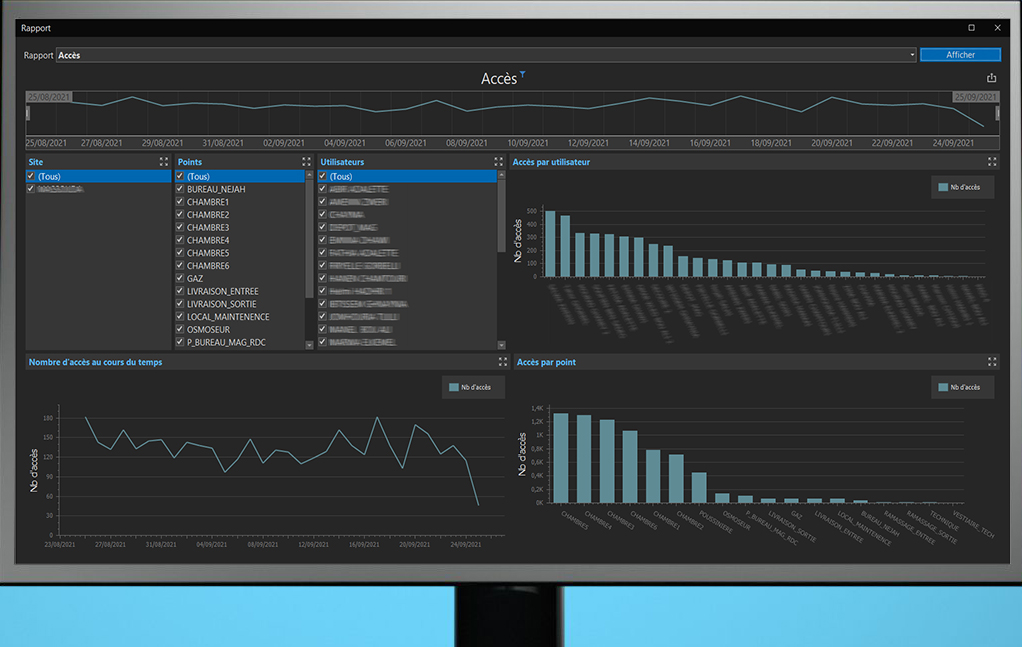The height and width of the screenshot is (647, 1022).
Task: Click Nb d'accès legend in Accès par point
Action: pos(960,388)
